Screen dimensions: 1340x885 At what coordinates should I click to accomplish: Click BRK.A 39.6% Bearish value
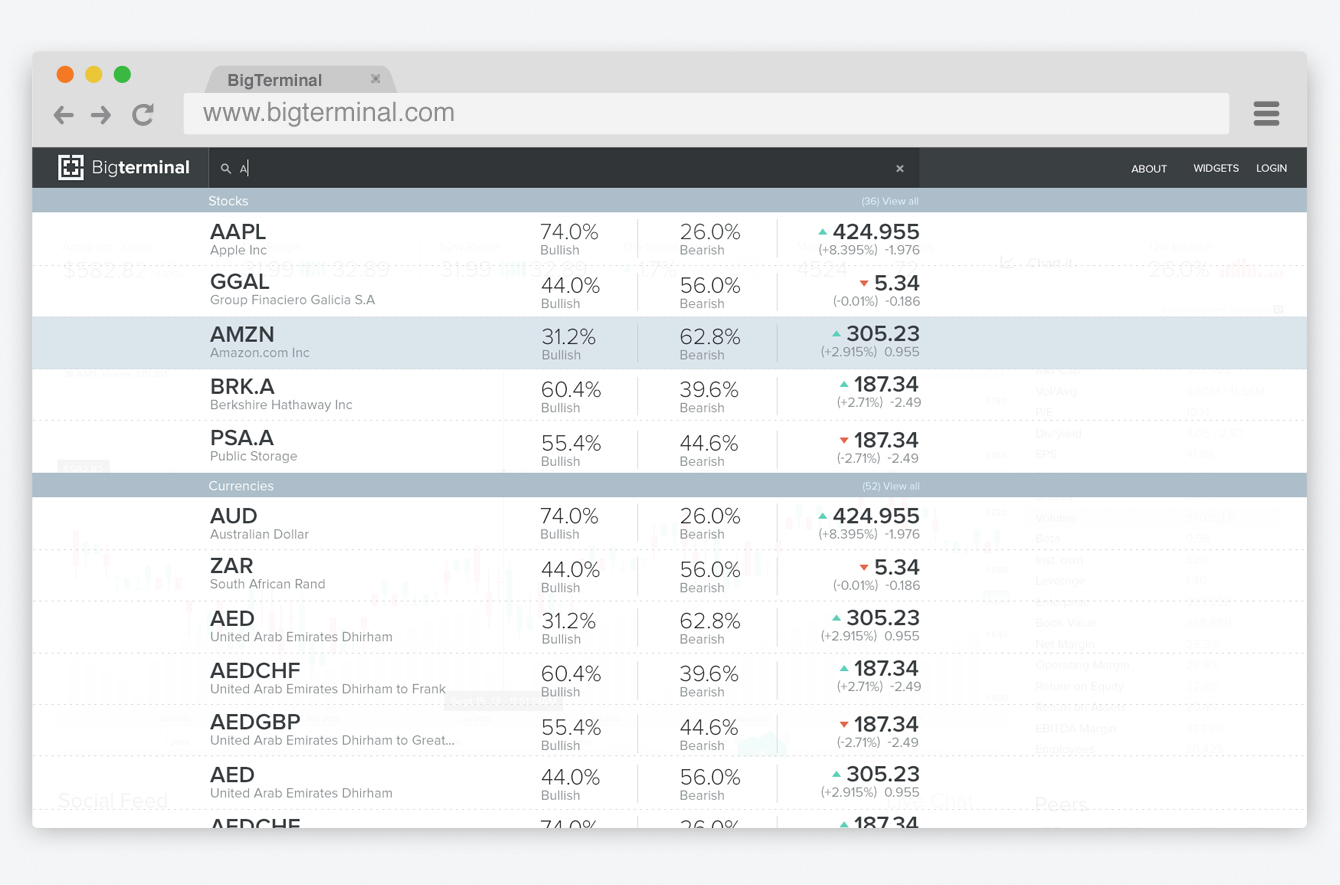coord(710,390)
